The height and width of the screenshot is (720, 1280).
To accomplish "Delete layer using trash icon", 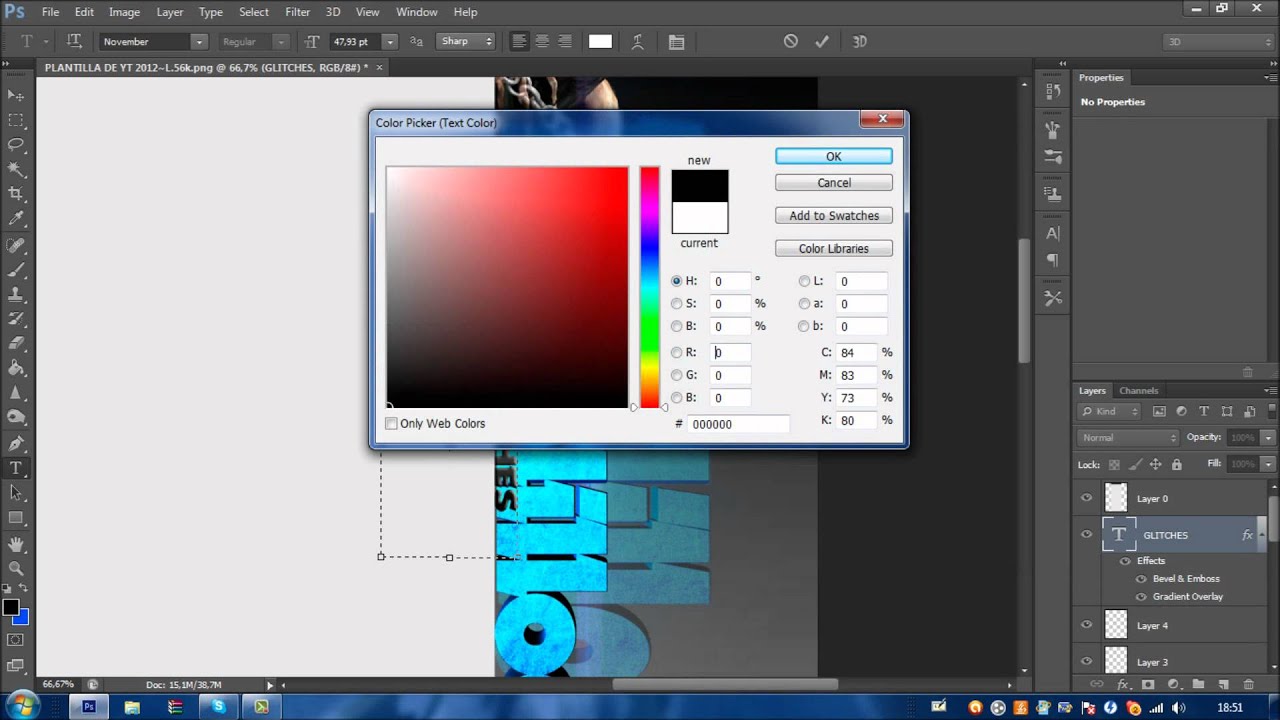I will tap(1248, 684).
